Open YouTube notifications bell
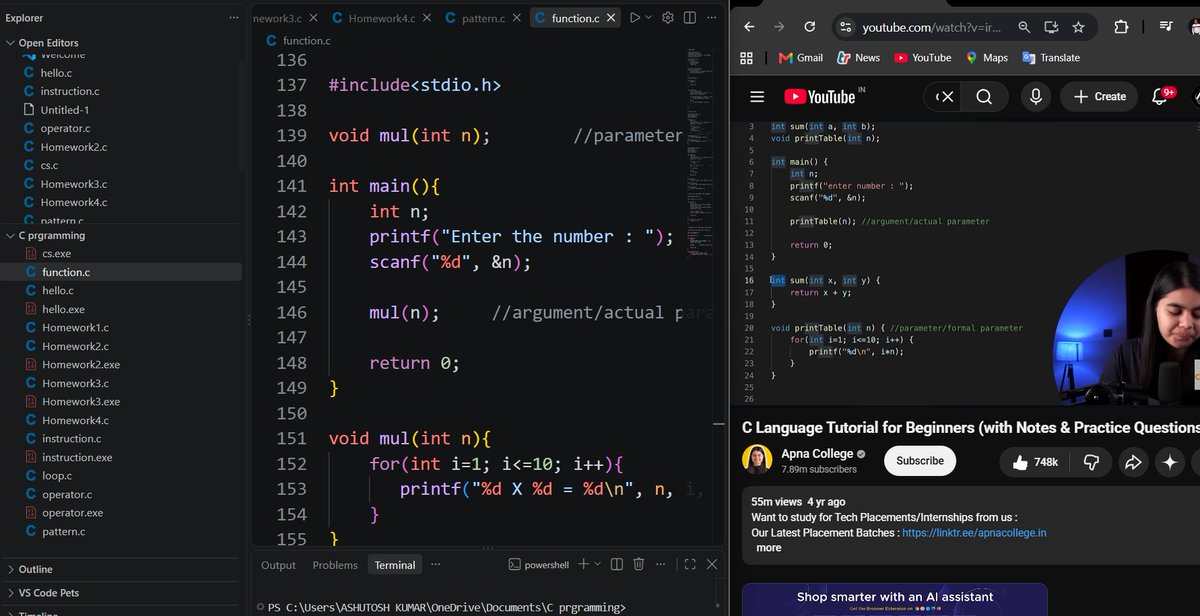Viewport: 1200px width, 616px height. [x=1160, y=97]
